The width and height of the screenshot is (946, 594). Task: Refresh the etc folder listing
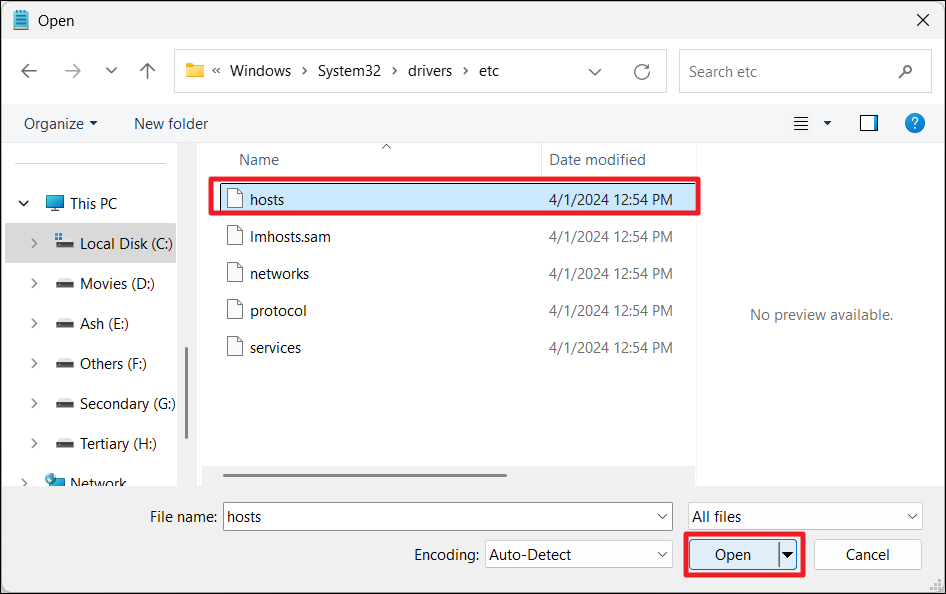(642, 71)
